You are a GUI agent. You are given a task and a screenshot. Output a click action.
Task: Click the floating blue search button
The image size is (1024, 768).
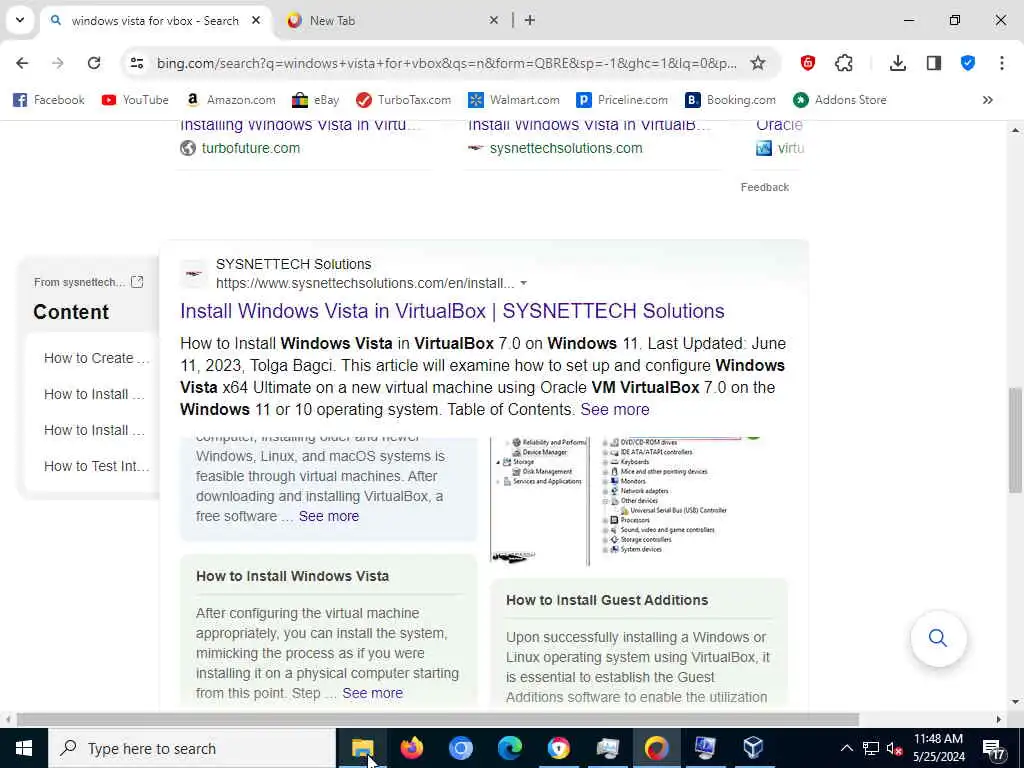(x=938, y=638)
